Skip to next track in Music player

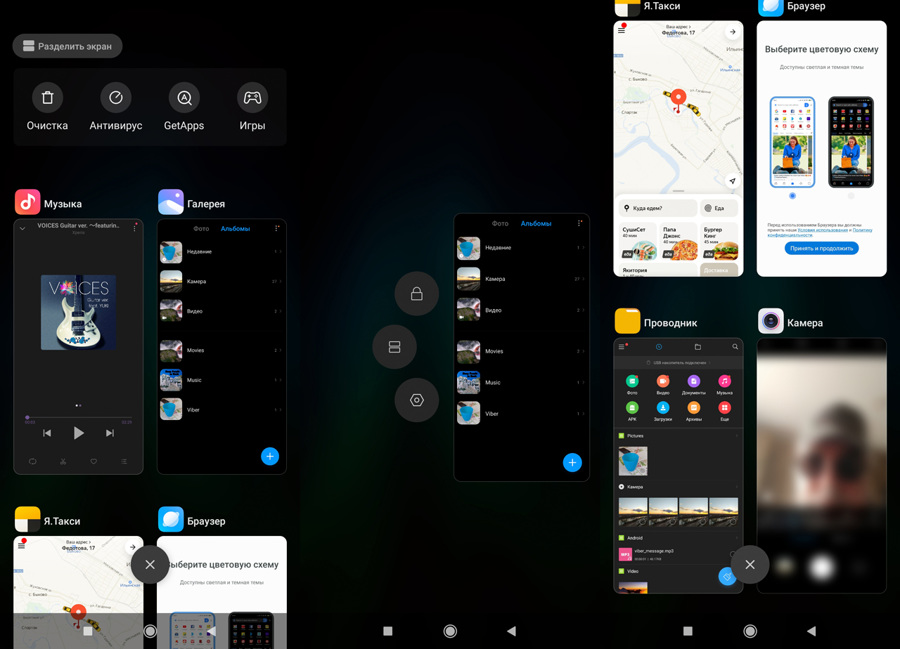click(110, 433)
